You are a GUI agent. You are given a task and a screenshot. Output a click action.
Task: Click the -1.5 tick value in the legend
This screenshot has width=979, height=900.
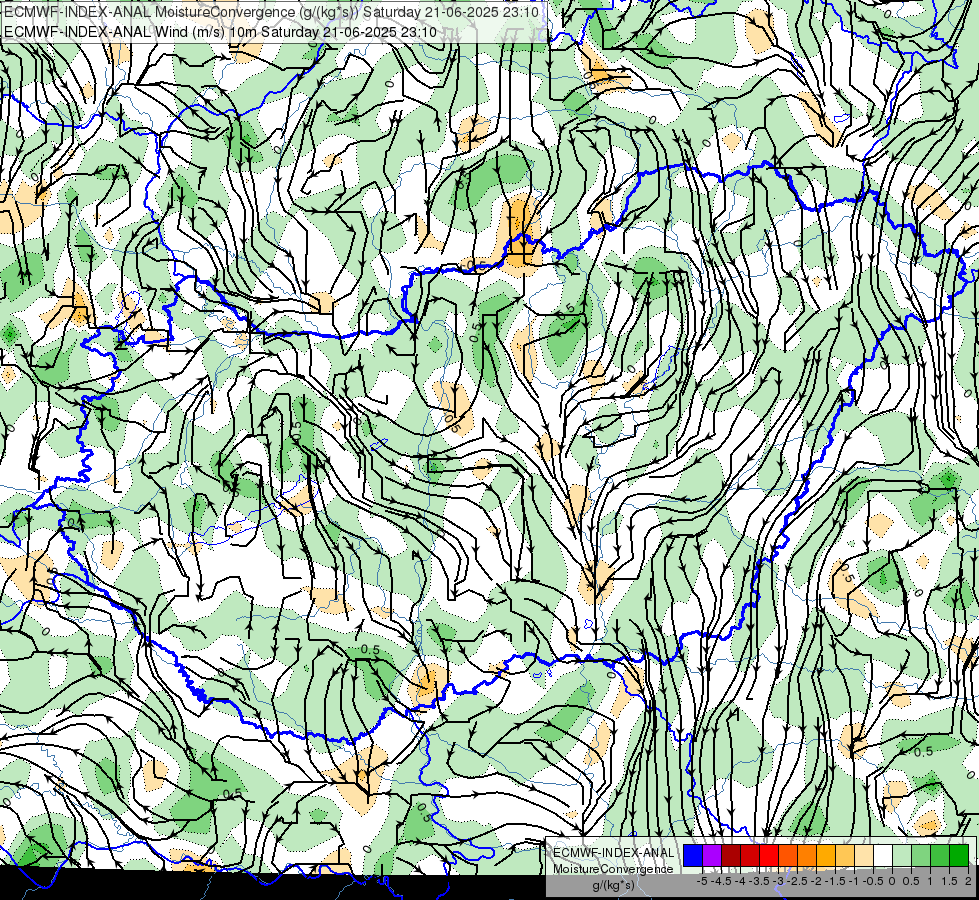(835, 881)
